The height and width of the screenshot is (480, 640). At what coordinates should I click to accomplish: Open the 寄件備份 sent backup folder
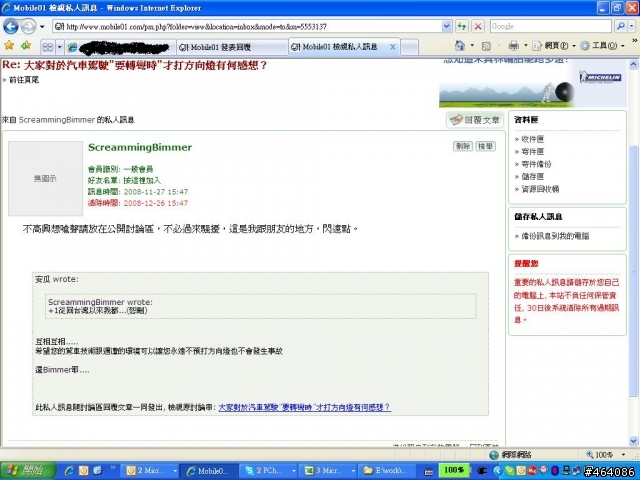click(536, 164)
